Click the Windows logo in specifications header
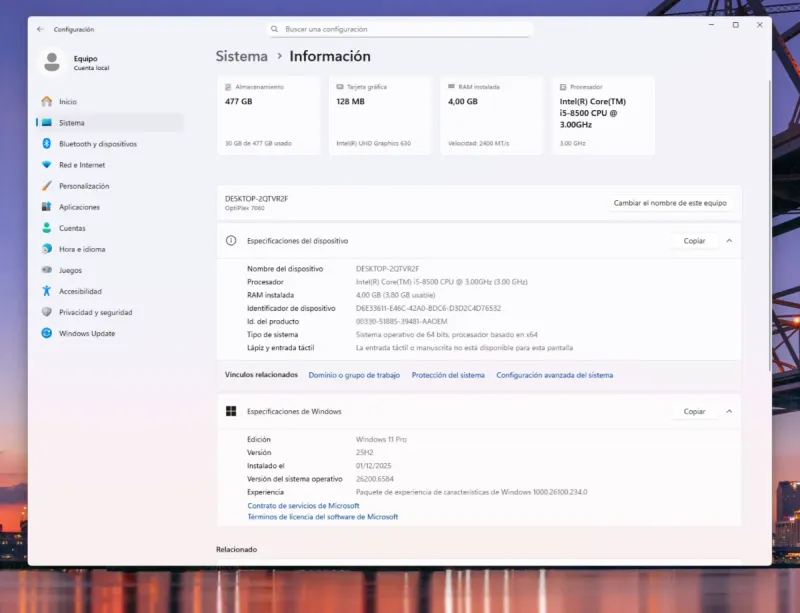Image resolution: width=800 pixels, height=613 pixels. click(231, 411)
